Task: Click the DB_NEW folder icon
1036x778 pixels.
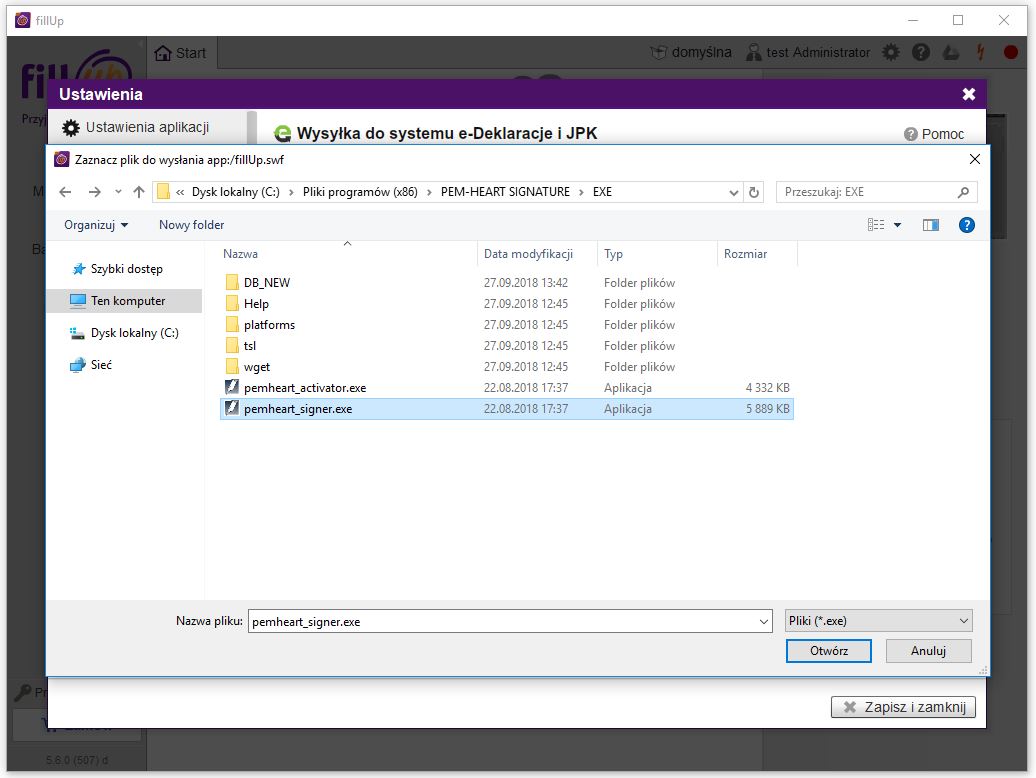Action: [232, 283]
